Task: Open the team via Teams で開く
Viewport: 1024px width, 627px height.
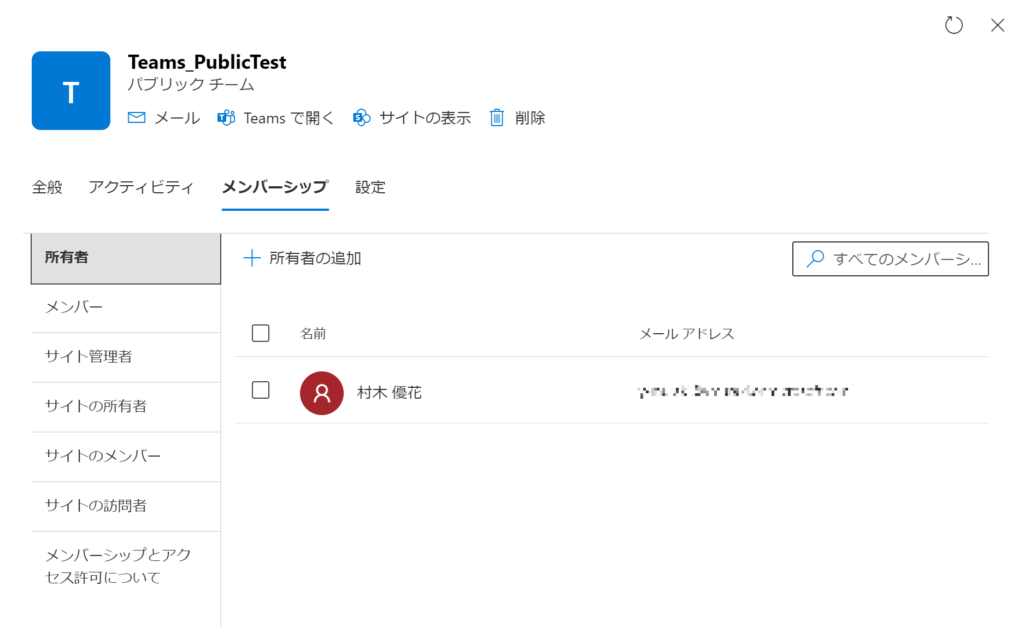Action: pos(289,118)
